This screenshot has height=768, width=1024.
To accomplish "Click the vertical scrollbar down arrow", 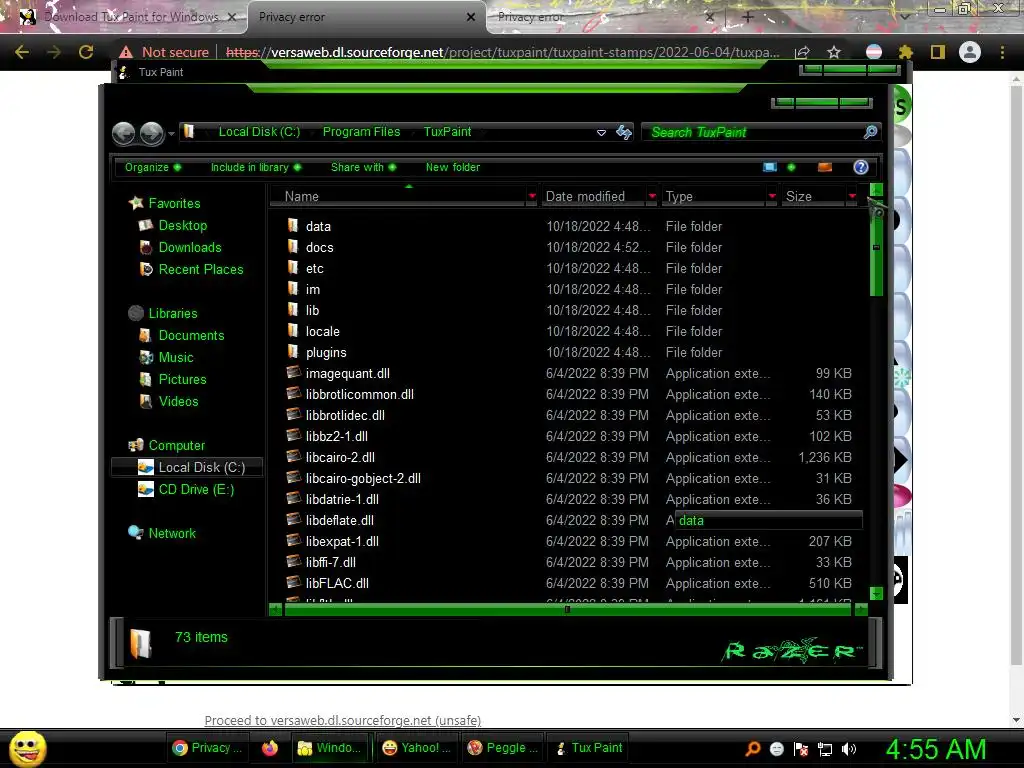I will [876, 593].
